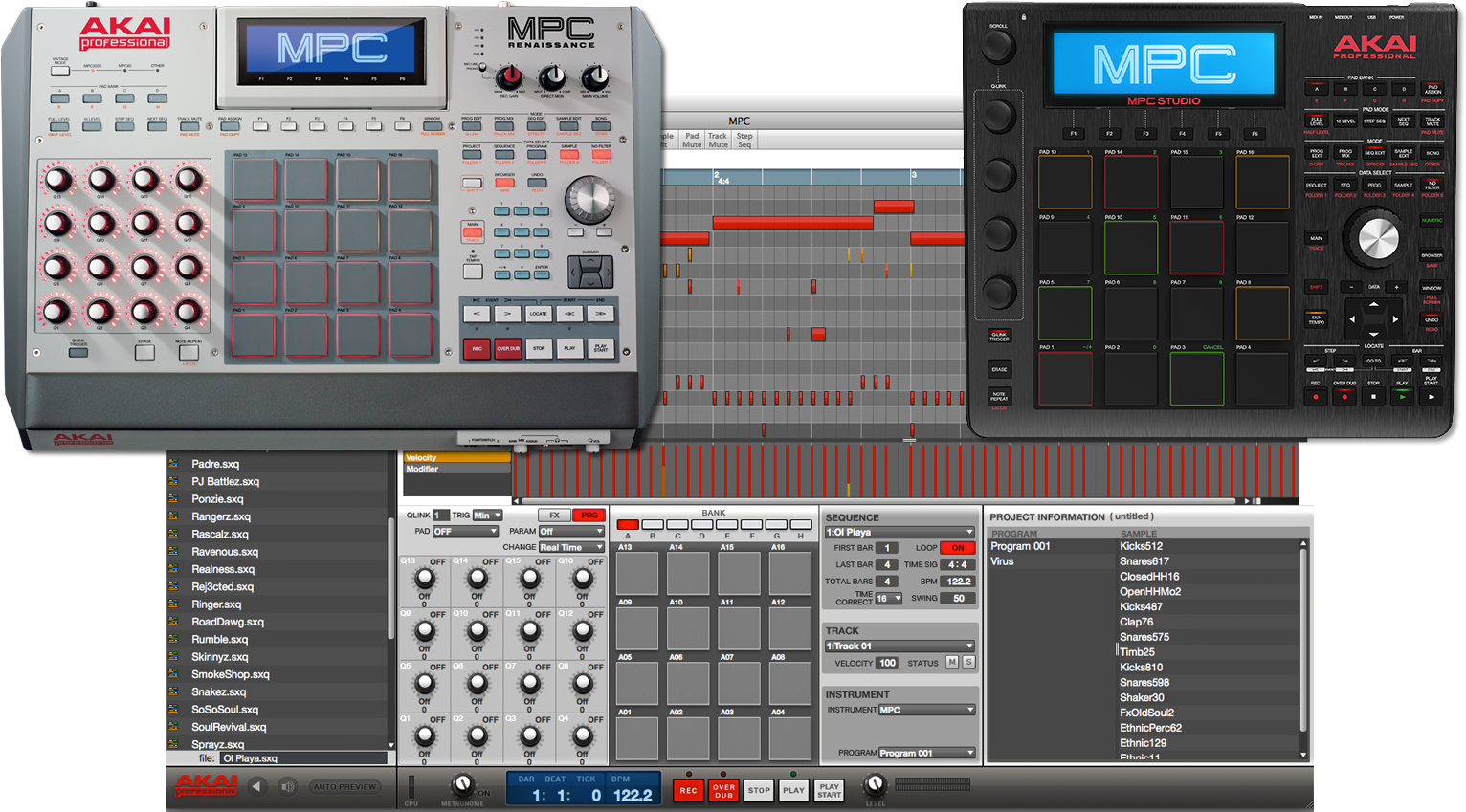
Task: Click the QLINK number field
Action: click(441, 515)
